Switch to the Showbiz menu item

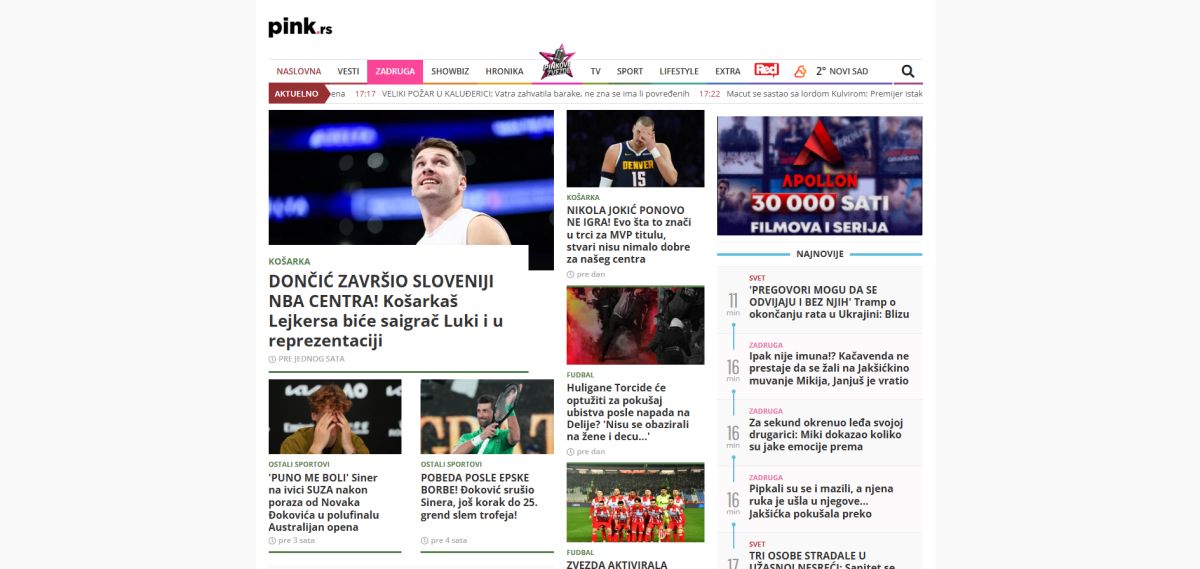pos(450,71)
